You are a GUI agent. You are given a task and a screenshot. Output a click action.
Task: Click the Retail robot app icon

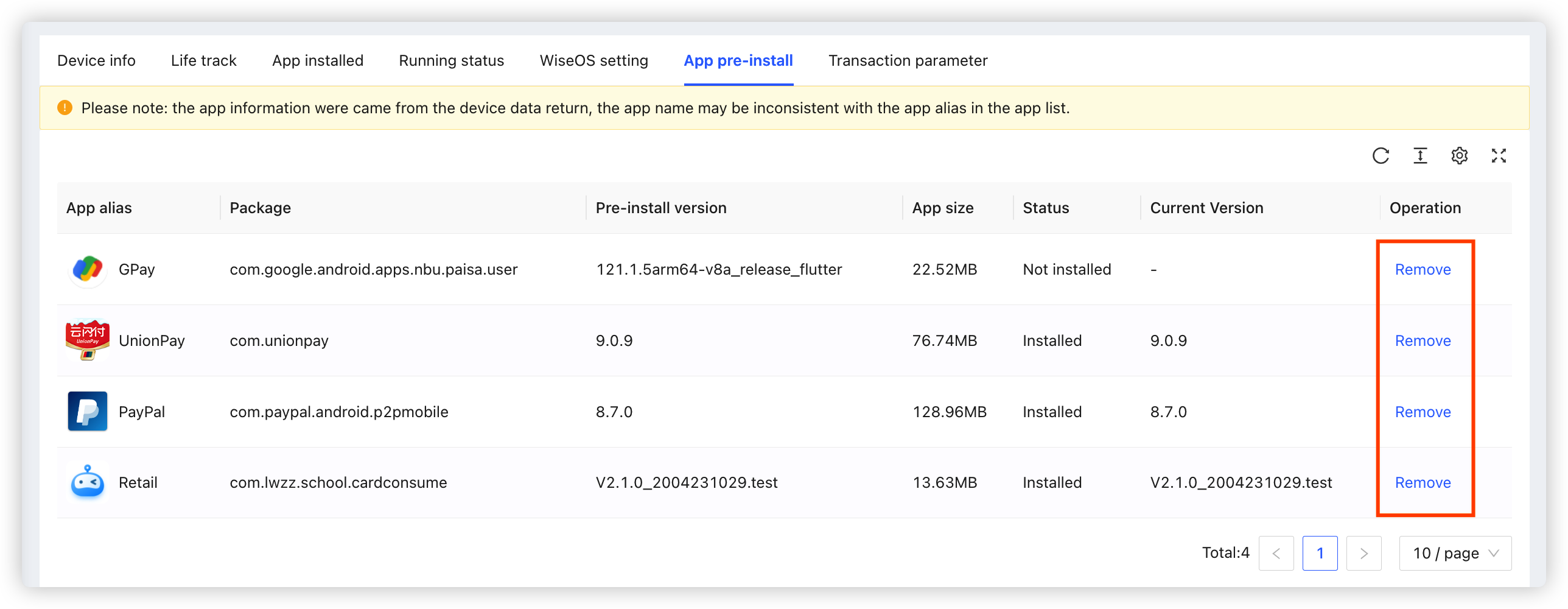coord(88,482)
